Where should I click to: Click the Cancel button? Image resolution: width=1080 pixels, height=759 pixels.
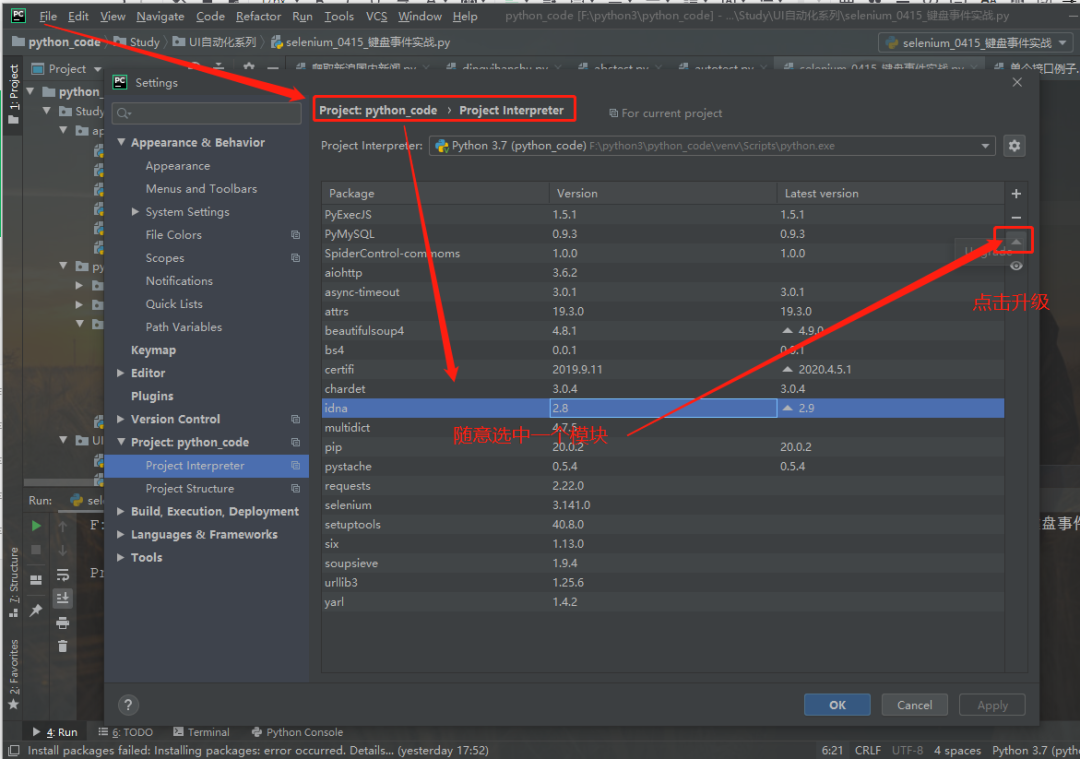pyautogui.click(x=914, y=705)
